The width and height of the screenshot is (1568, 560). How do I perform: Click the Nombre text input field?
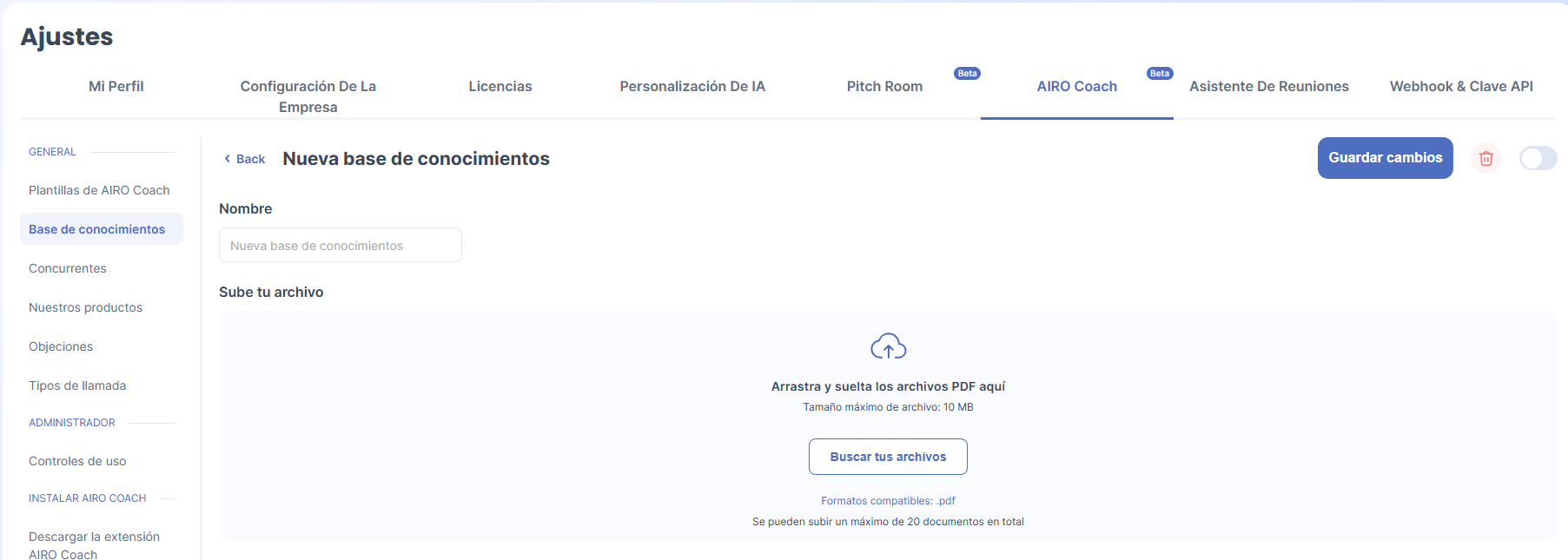click(340, 246)
